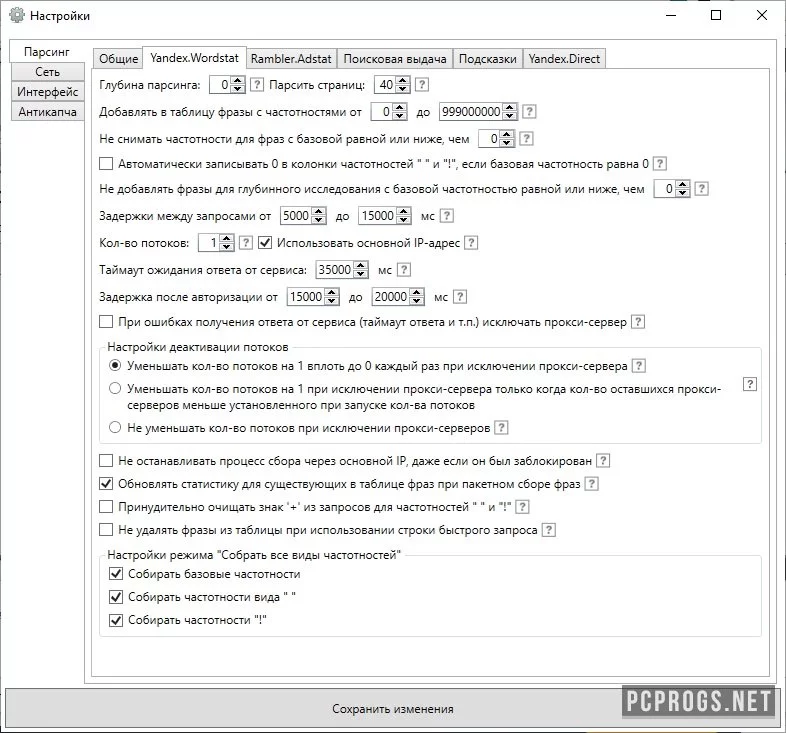Click help icon next to Кол-во потоков

coord(245,243)
